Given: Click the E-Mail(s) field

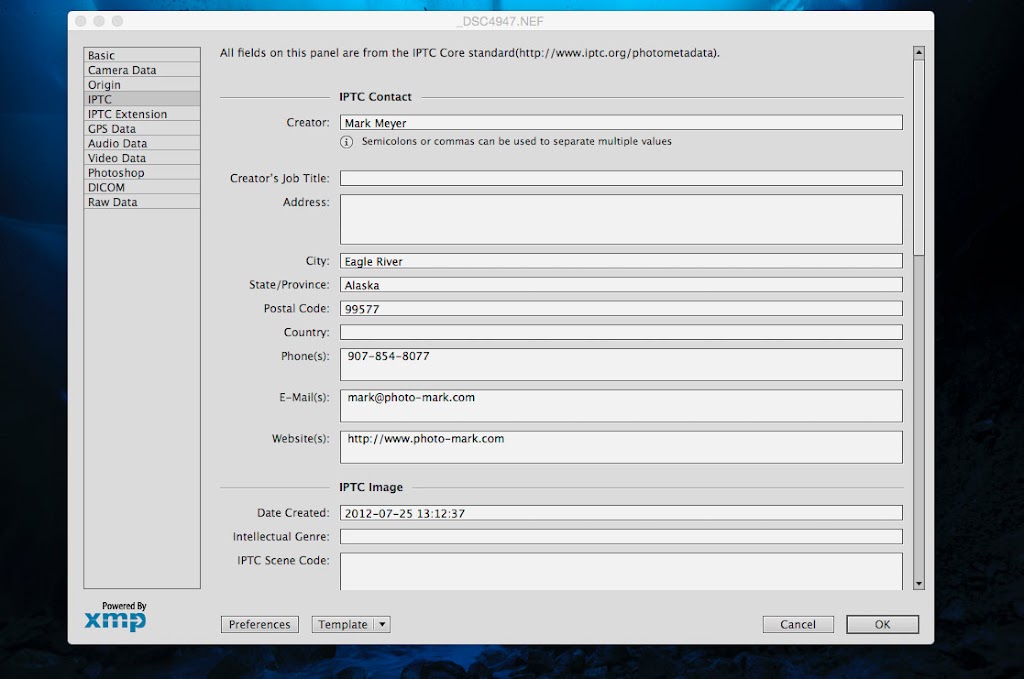Looking at the screenshot, I should pyautogui.click(x=621, y=405).
